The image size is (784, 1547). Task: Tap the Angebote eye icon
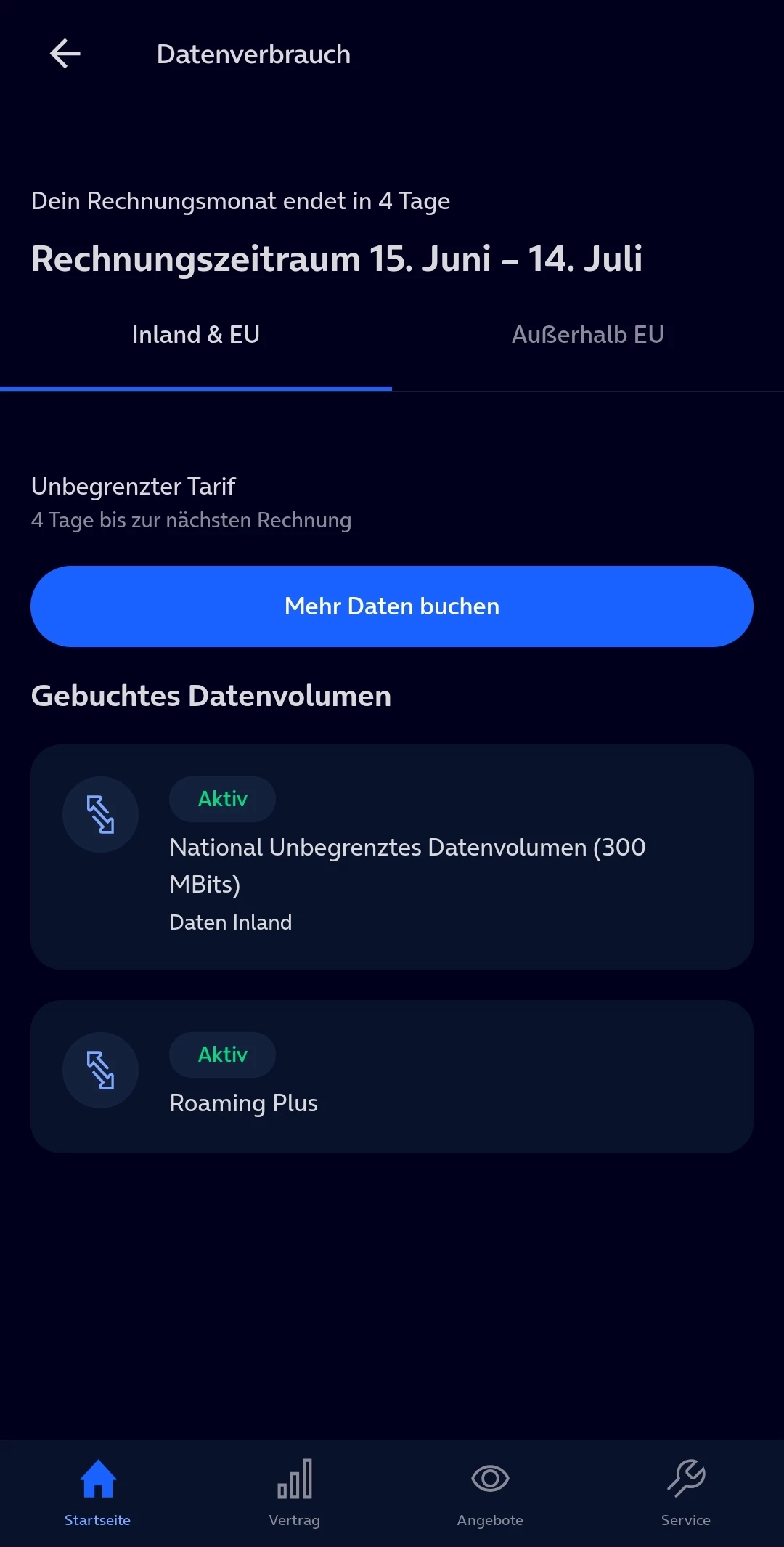[490, 1479]
